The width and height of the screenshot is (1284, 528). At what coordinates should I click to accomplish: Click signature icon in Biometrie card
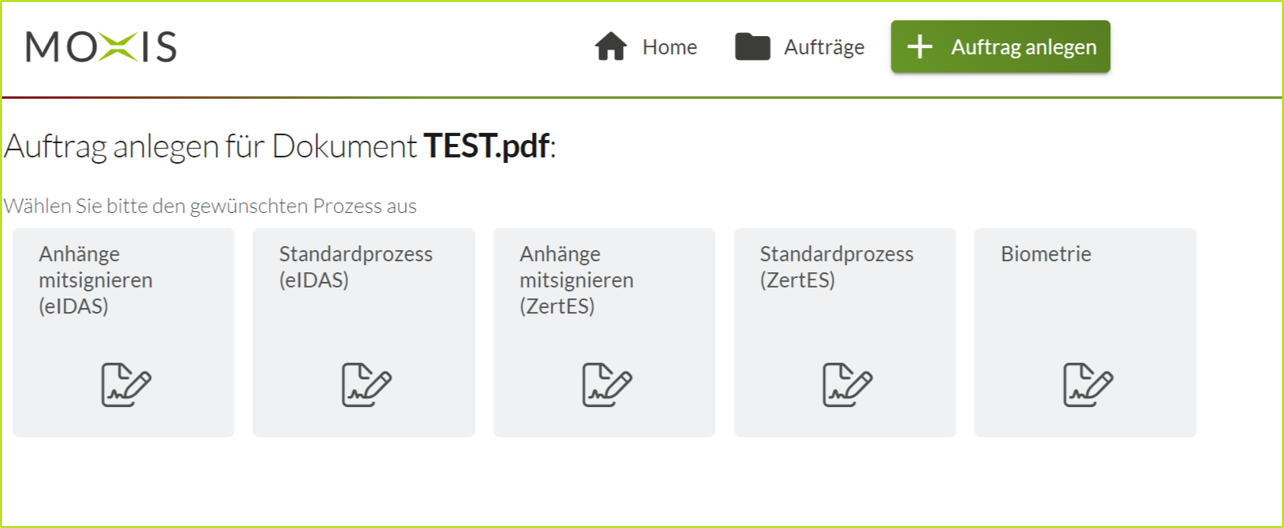[x=1088, y=384]
